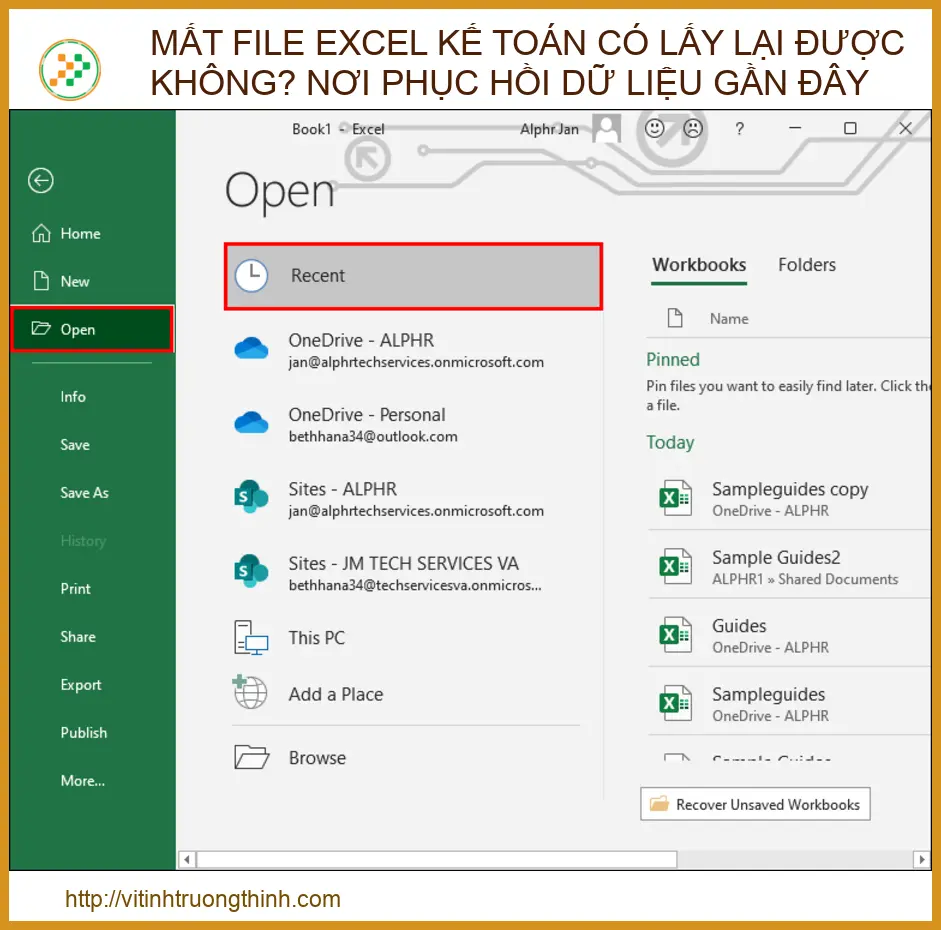This screenshot has width=941, height=930.
Task: Select Open in the green sidebar
Action: pos(92,329)
